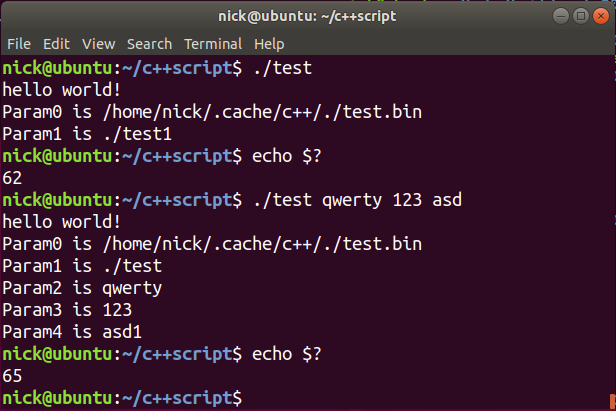The width and height of the screenshot is (616, 411).
Task: Click the exit code 62 output line
Action: (13, 178)
